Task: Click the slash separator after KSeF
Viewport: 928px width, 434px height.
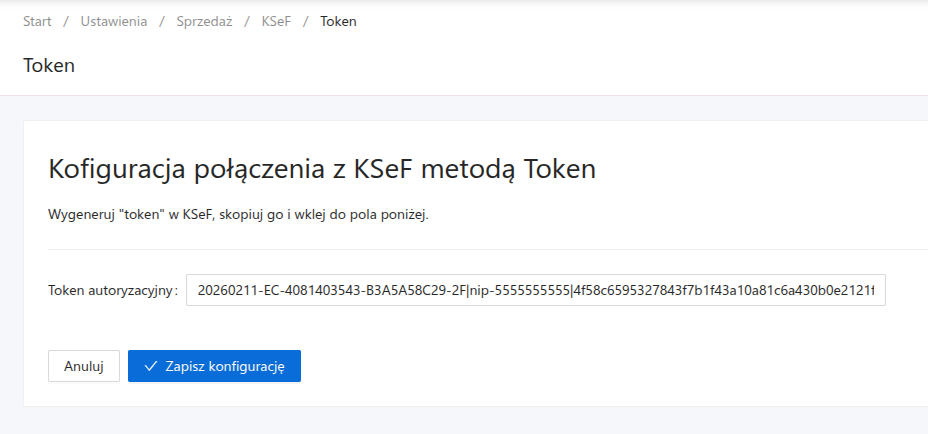Action: coord(306,21)
